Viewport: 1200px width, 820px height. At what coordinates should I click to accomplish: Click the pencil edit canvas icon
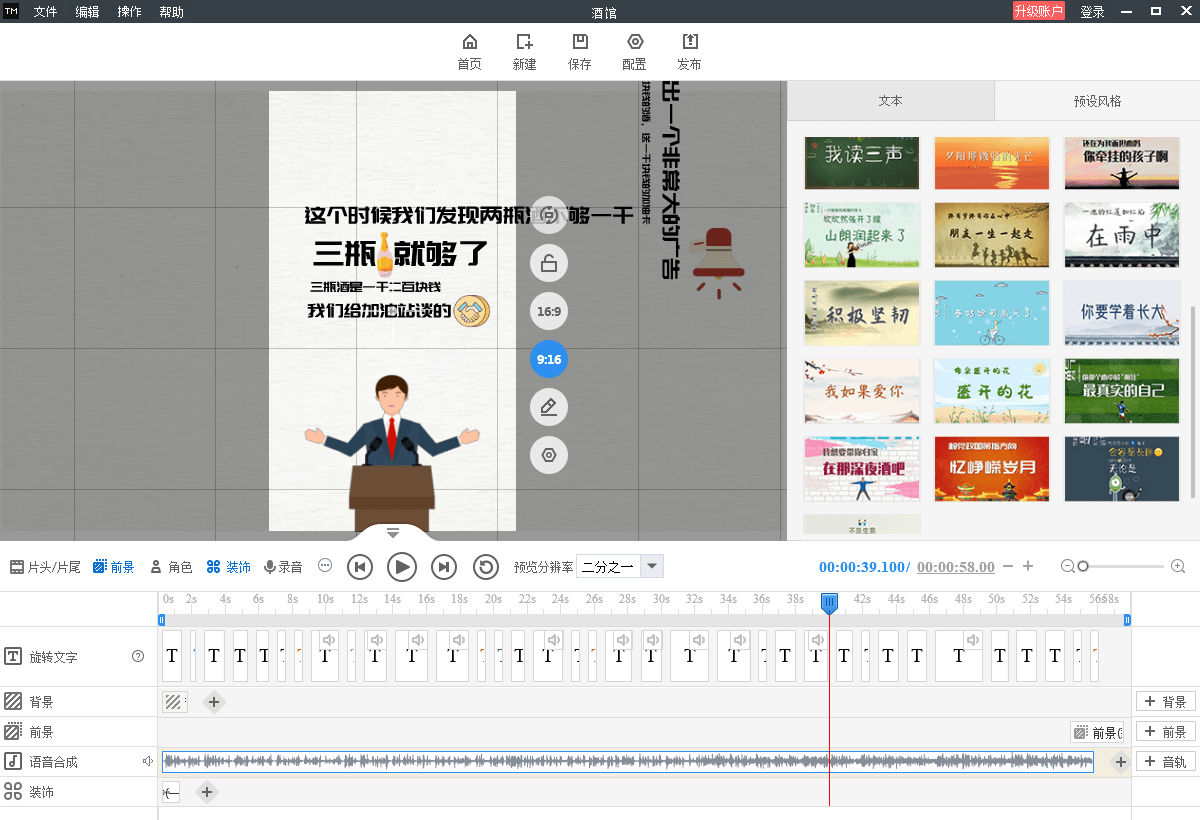[548, 407]
